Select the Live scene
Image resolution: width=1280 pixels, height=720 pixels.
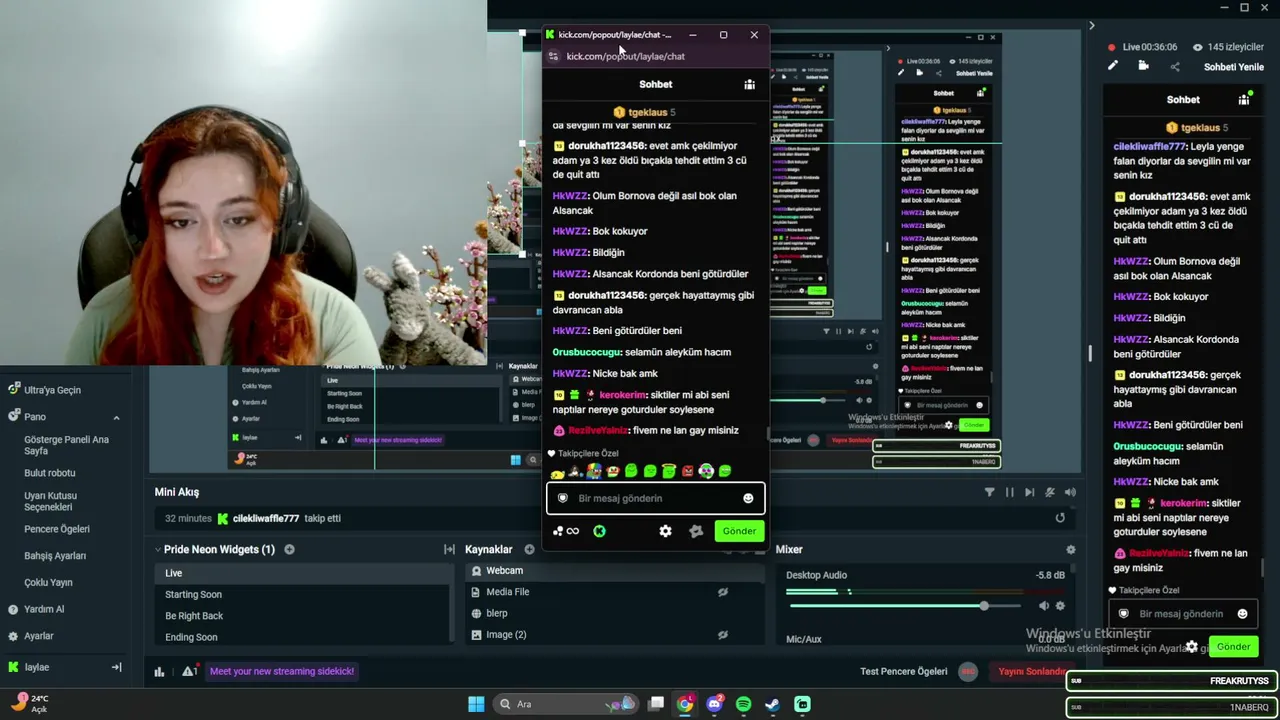[304, 573]
